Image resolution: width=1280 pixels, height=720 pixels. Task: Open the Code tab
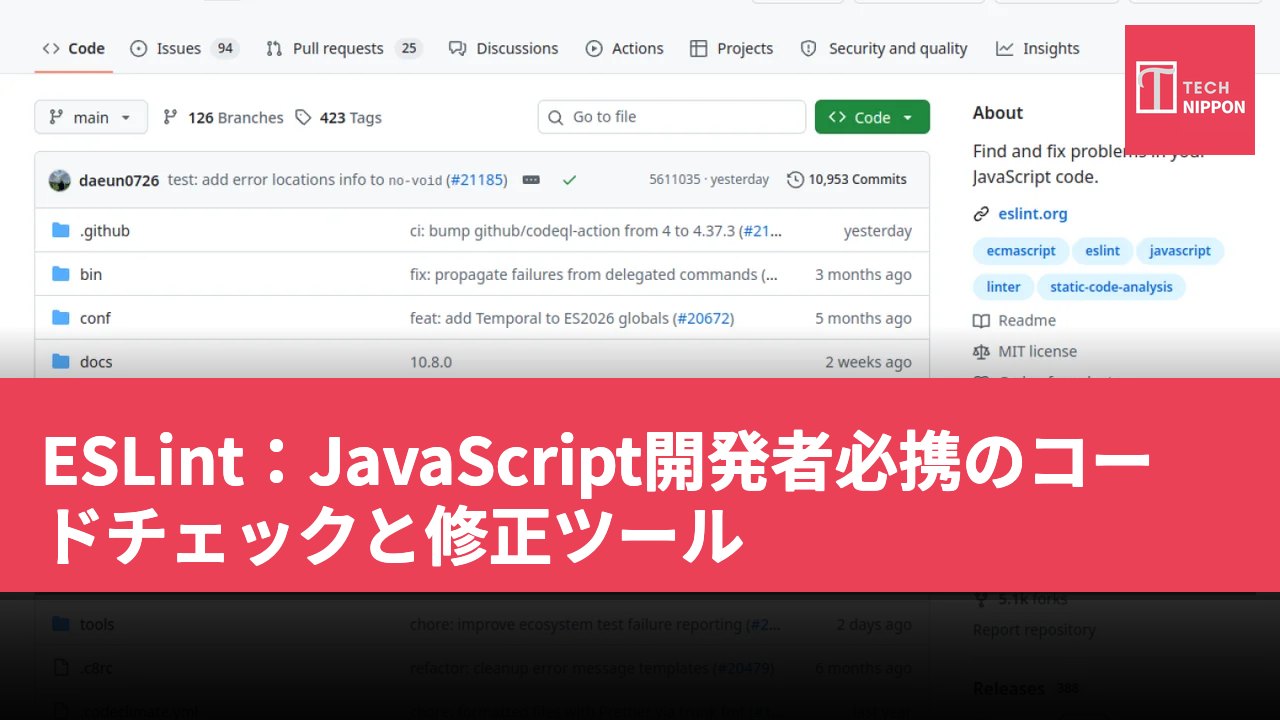pos(74,48)
